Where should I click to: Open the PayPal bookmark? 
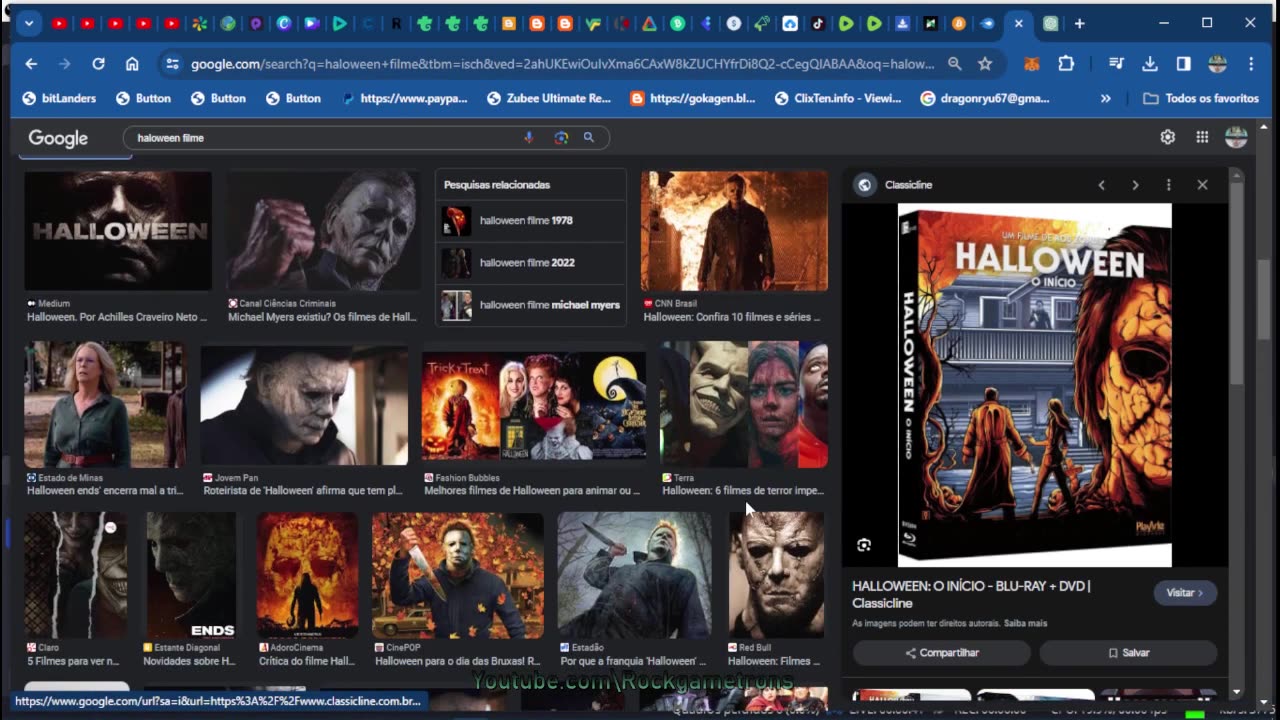tap(404, 98)
